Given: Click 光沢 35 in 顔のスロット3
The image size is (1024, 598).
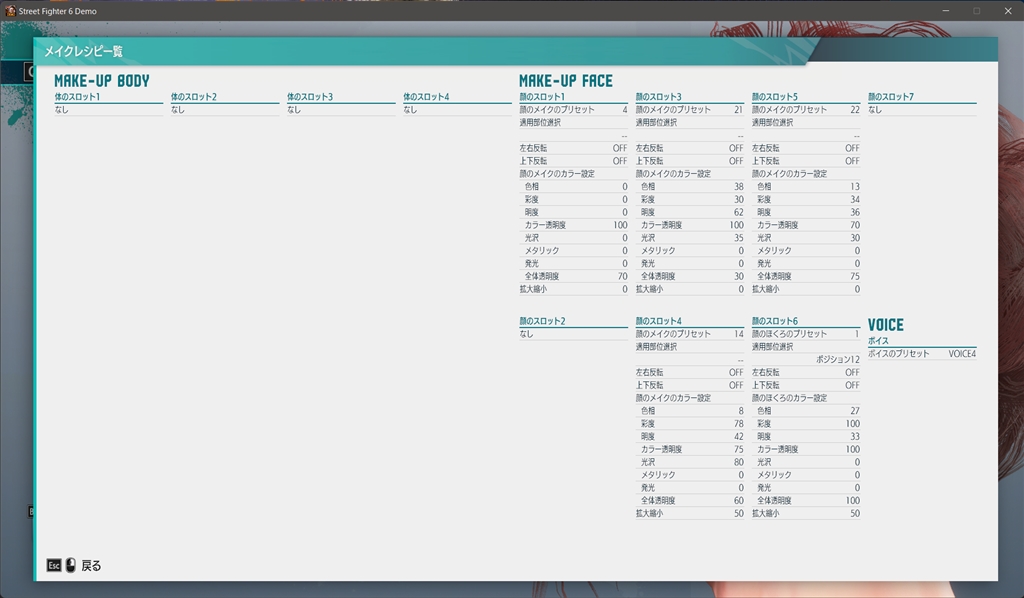Looking at the screenshot, I should (690, 238).
